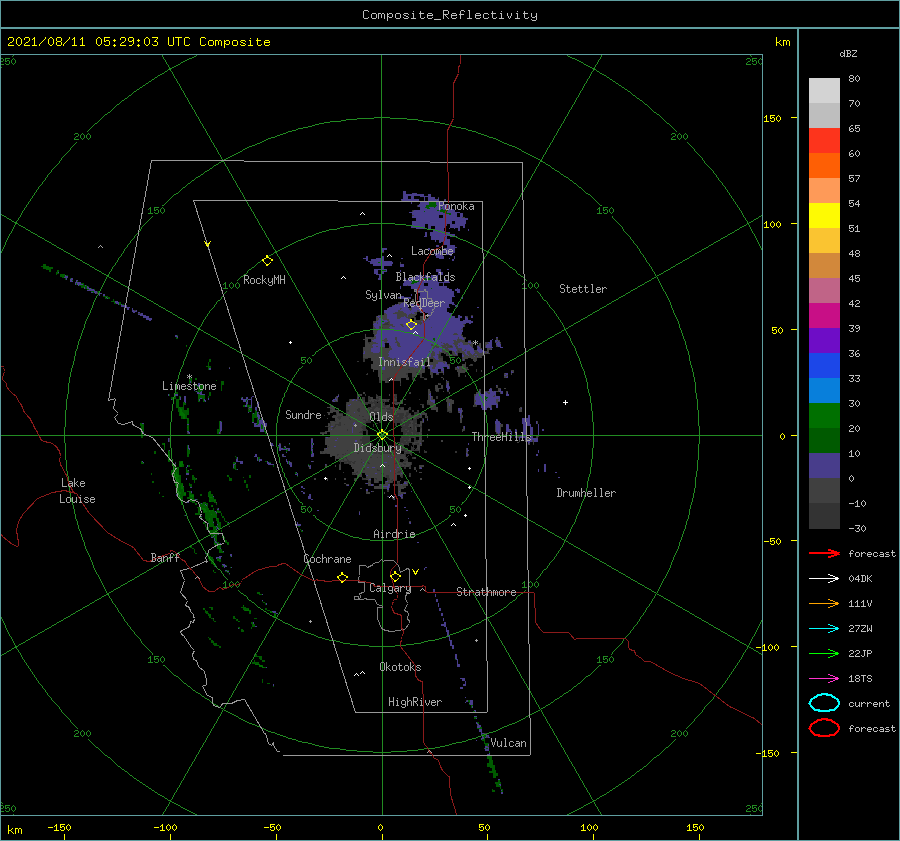Click the cyan current ellipse legend icon
The width and height of the screenshot is (900, 841).
pyautogui.click(x=824, y=703)
